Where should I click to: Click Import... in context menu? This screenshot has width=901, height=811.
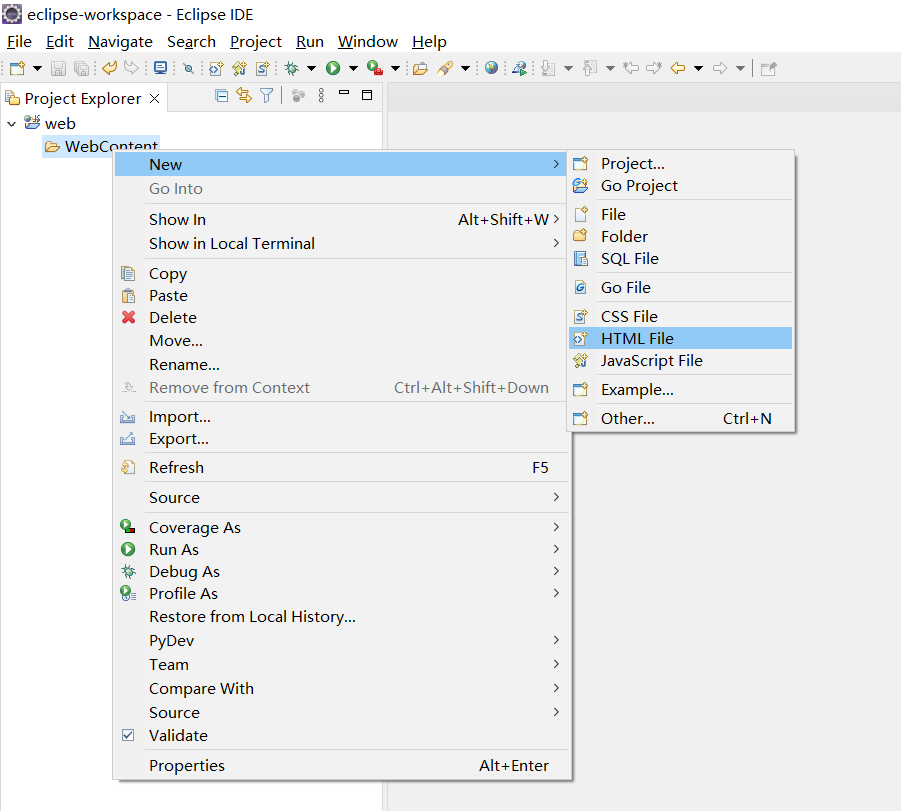[342, 417]
